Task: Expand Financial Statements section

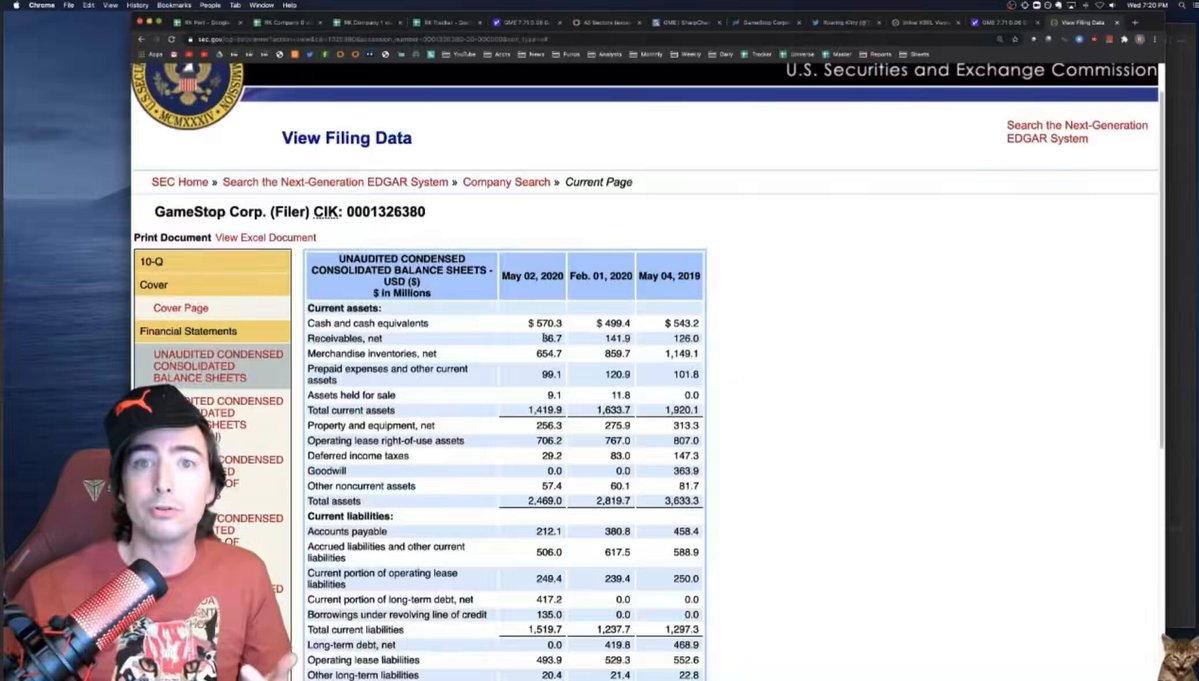Action: [x=213, y=331]
